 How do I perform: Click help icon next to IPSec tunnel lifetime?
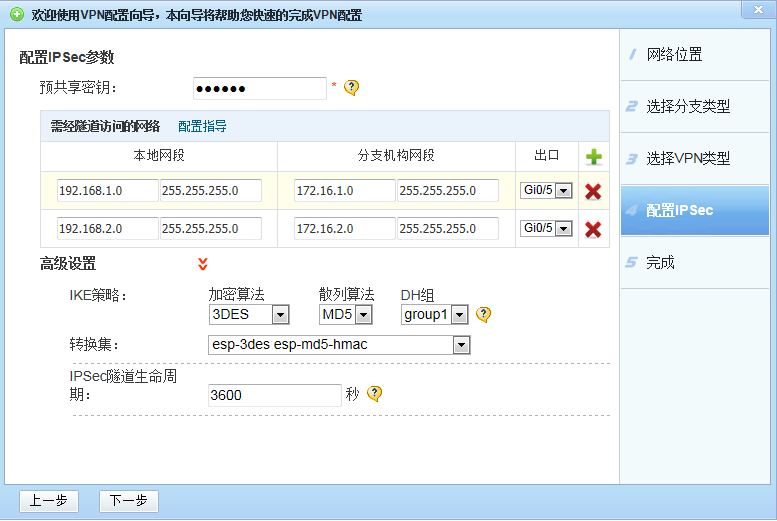(x=375, y=394)
